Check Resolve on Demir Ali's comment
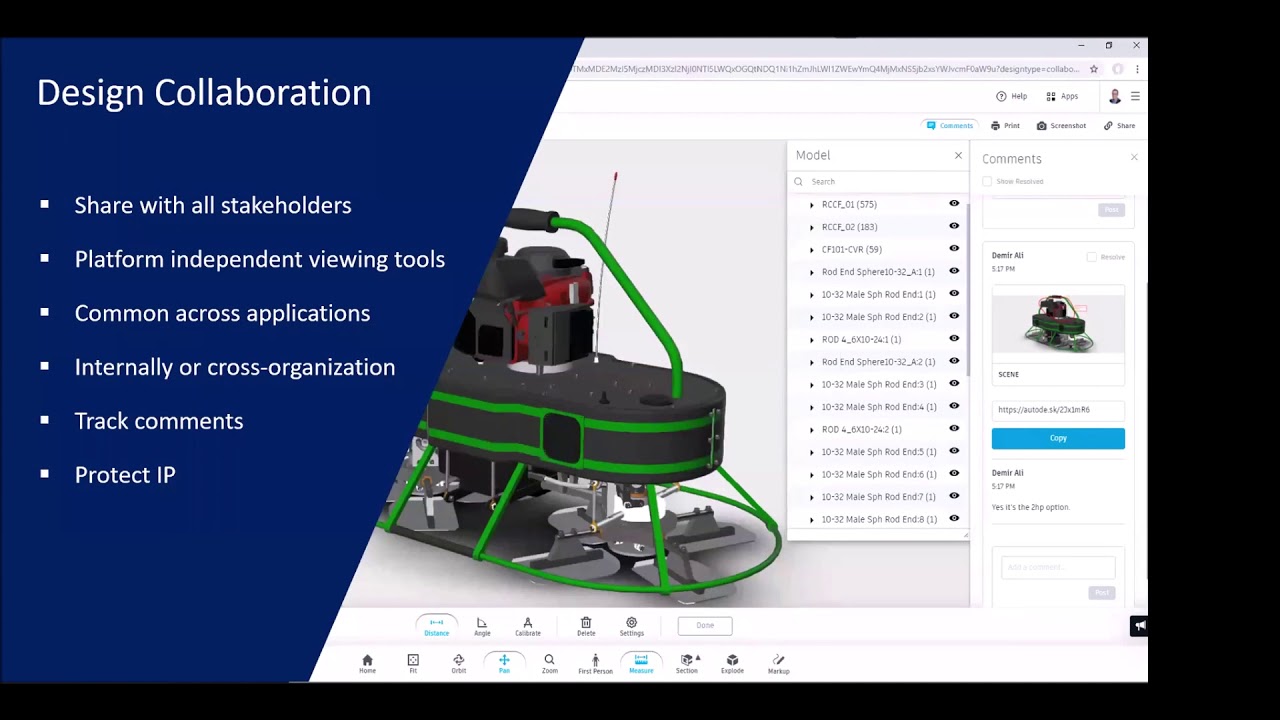 [1092, 257]
